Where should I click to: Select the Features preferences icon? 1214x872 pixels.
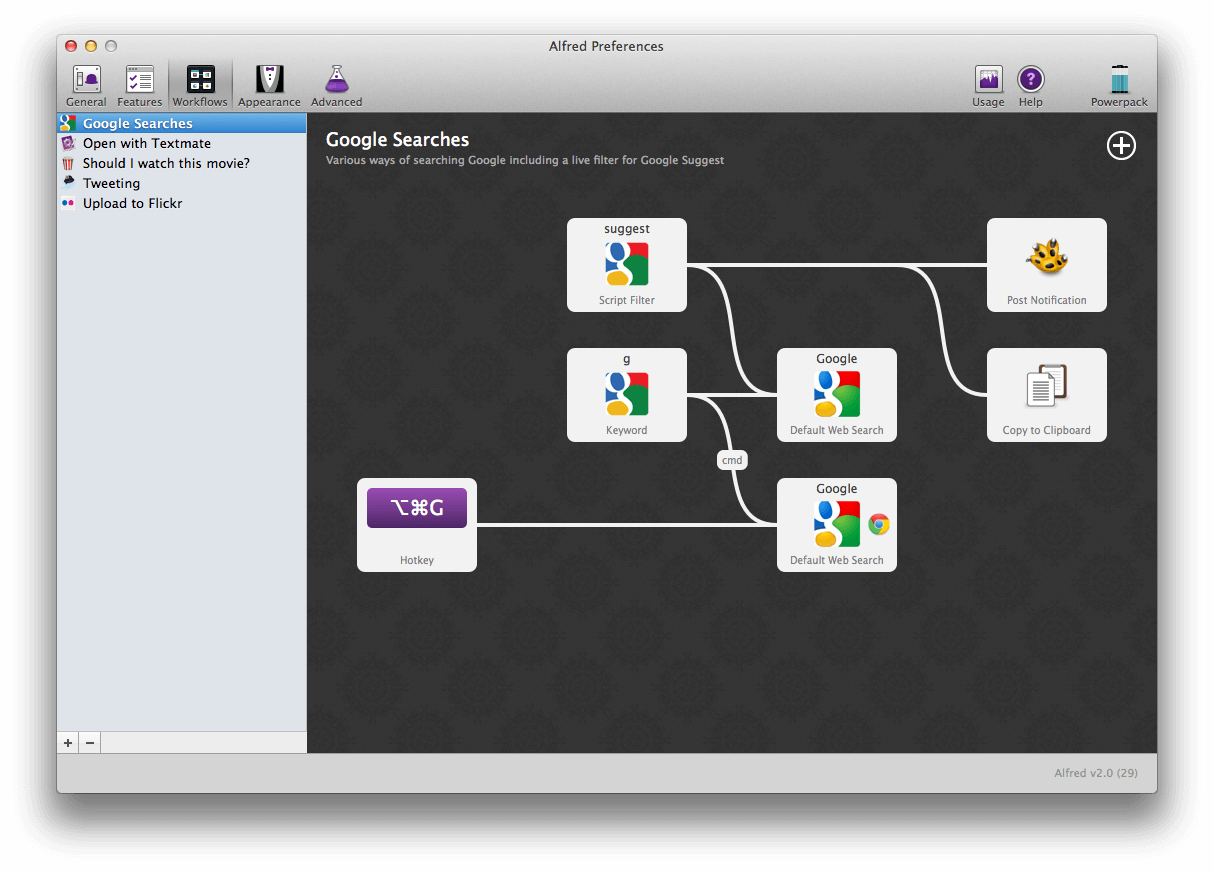tap(139, 83)
